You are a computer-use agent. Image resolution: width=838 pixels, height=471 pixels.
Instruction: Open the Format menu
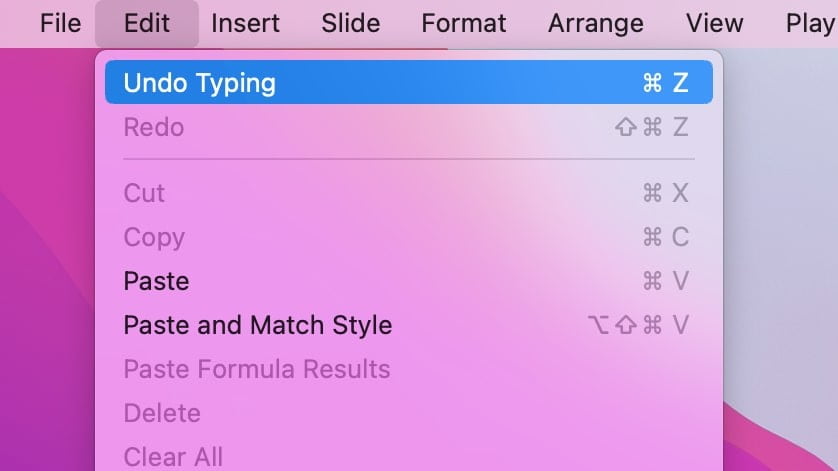463,24
